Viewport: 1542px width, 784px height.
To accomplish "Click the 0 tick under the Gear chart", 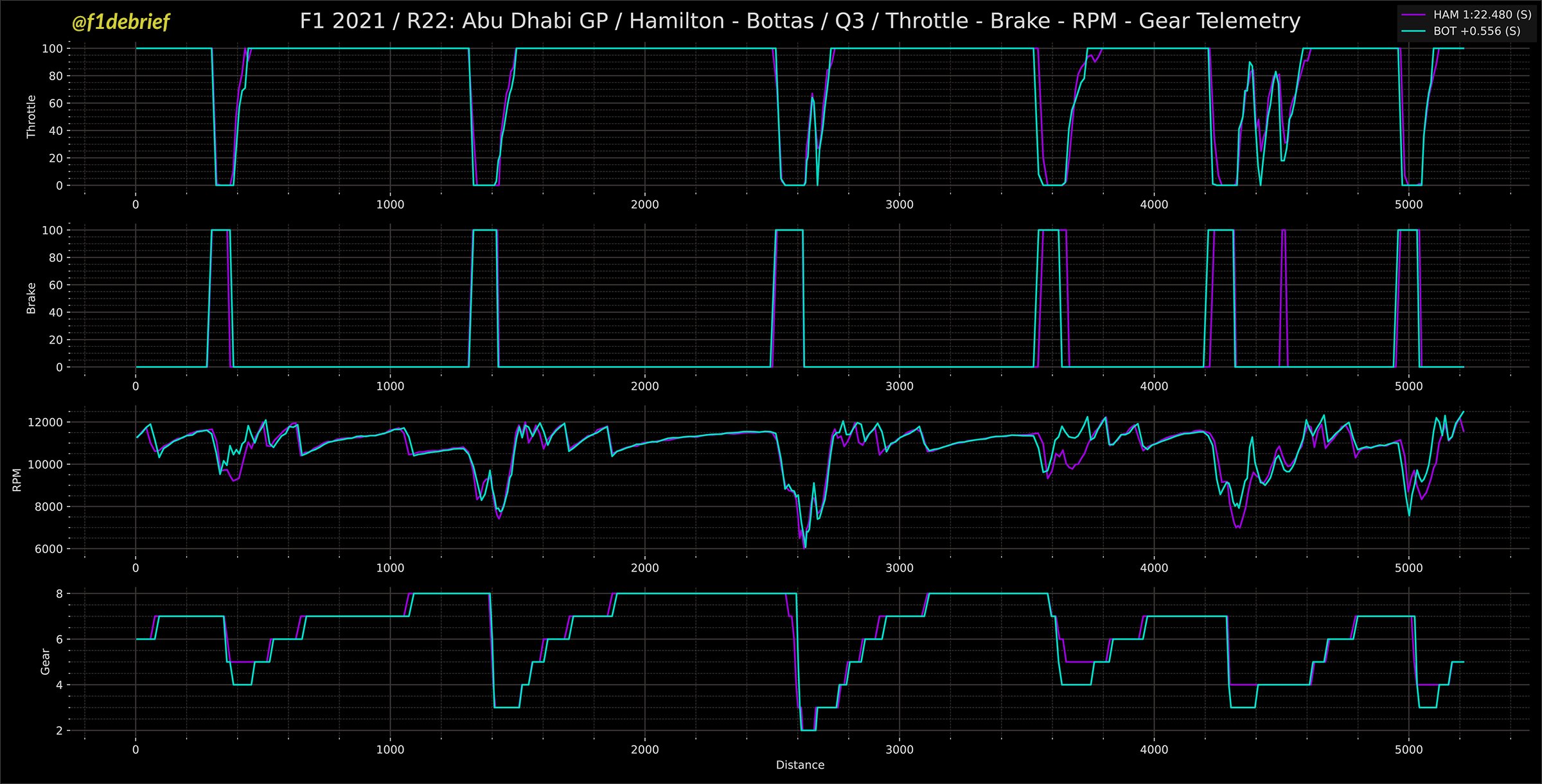I will tap(136, 749).
